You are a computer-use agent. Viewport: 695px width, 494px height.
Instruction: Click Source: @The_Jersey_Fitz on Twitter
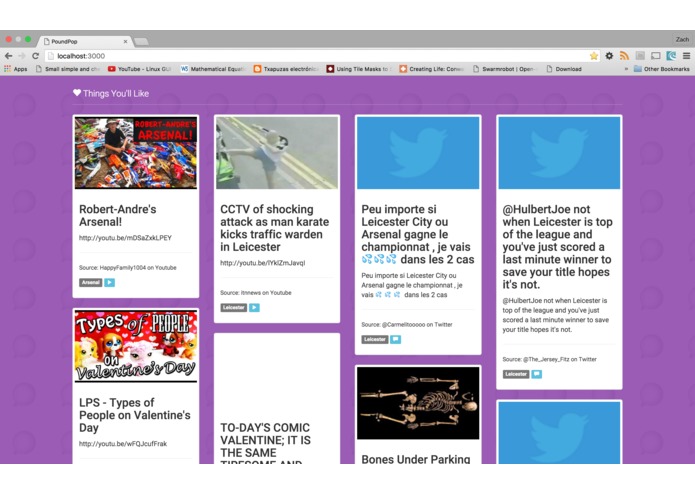click(x=550, y=359)
